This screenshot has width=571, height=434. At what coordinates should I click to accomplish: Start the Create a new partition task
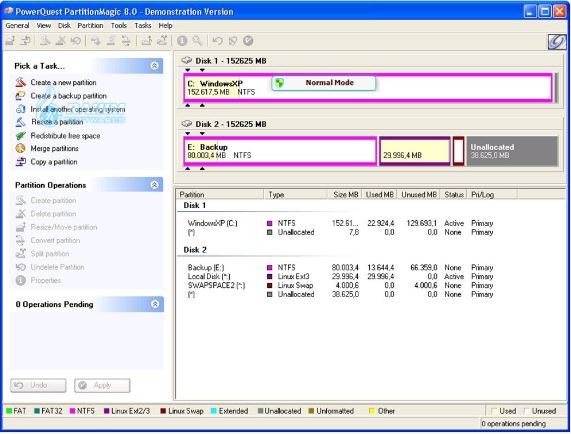coord(63,83)
